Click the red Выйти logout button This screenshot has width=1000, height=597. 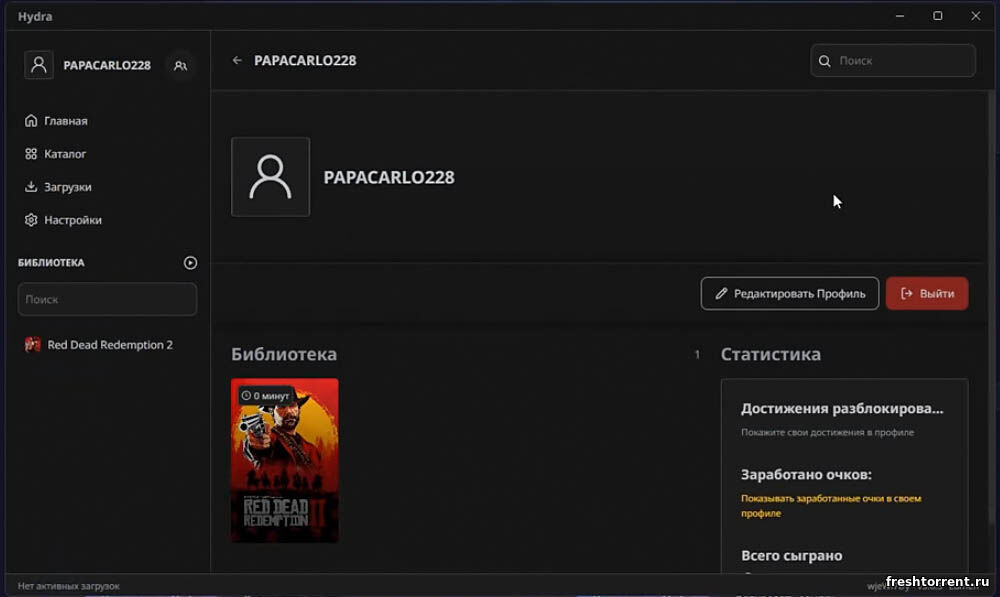click(927, 293)
